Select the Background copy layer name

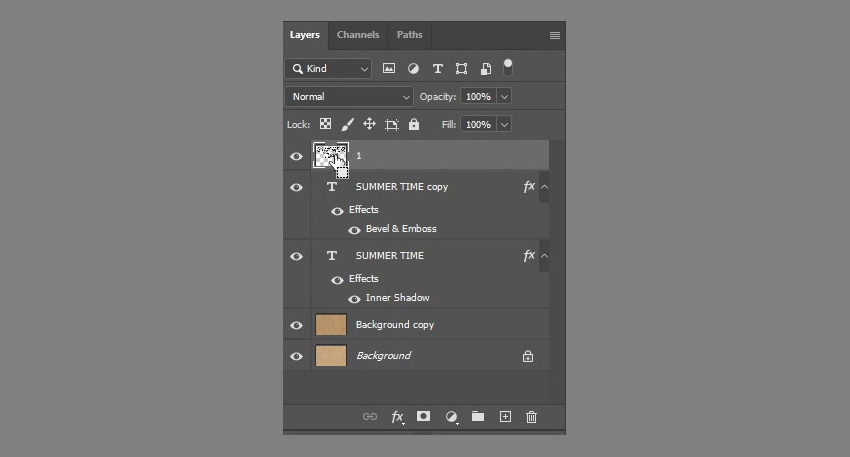coord(395,325)
